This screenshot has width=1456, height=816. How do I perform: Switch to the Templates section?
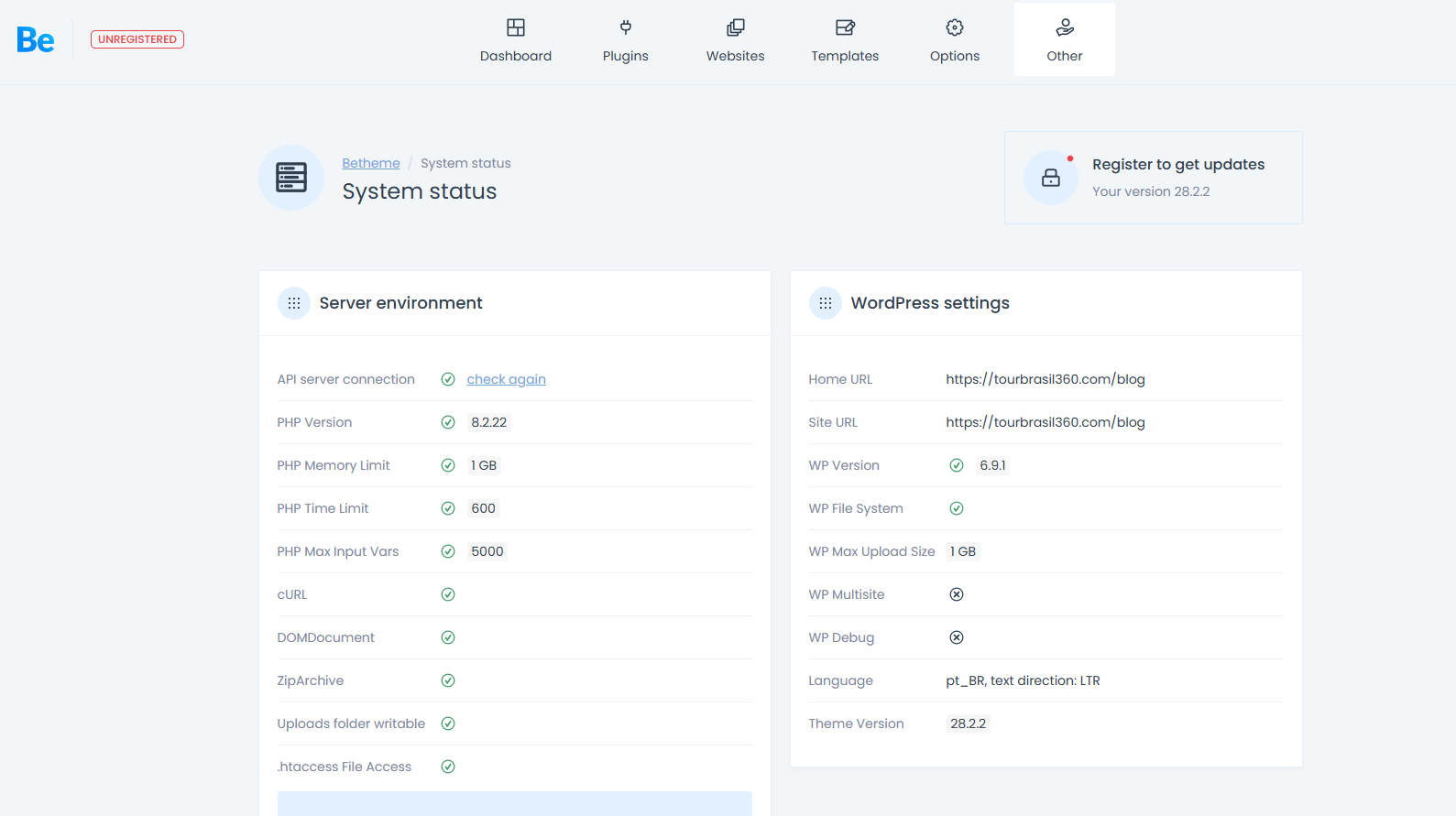click(844, 40)
